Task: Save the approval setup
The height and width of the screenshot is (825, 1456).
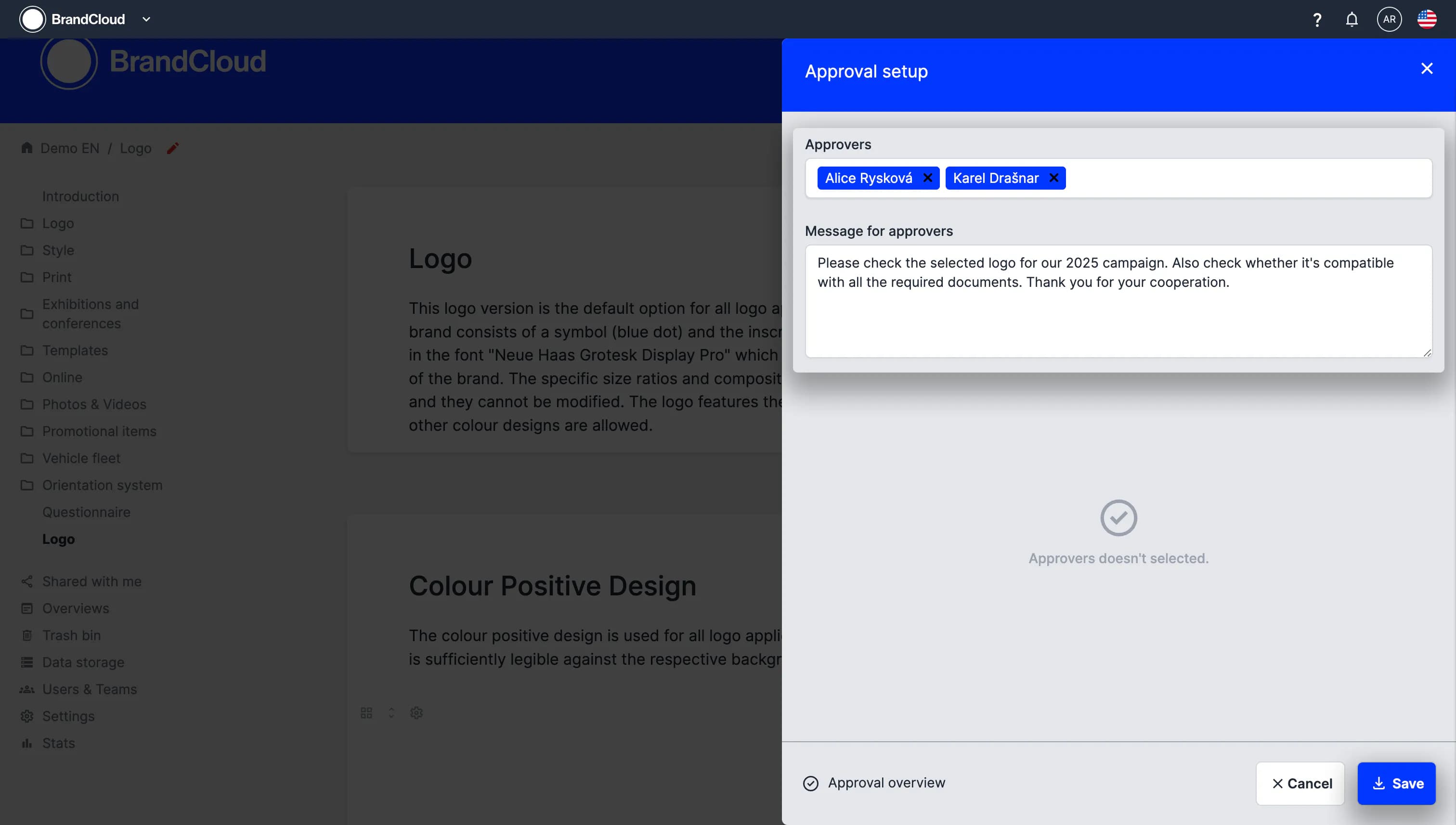Action: (1396, 784)
